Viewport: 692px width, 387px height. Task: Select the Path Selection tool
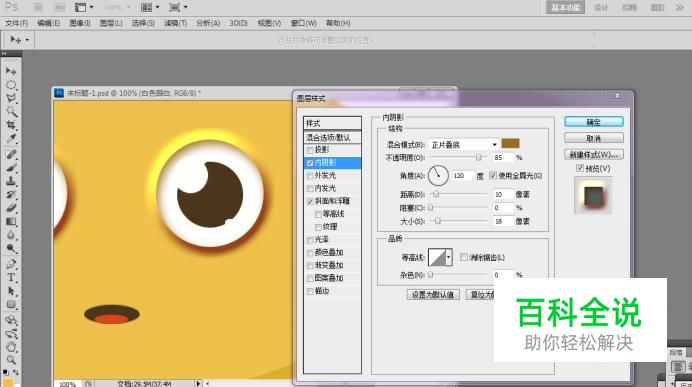pos(11,291)
